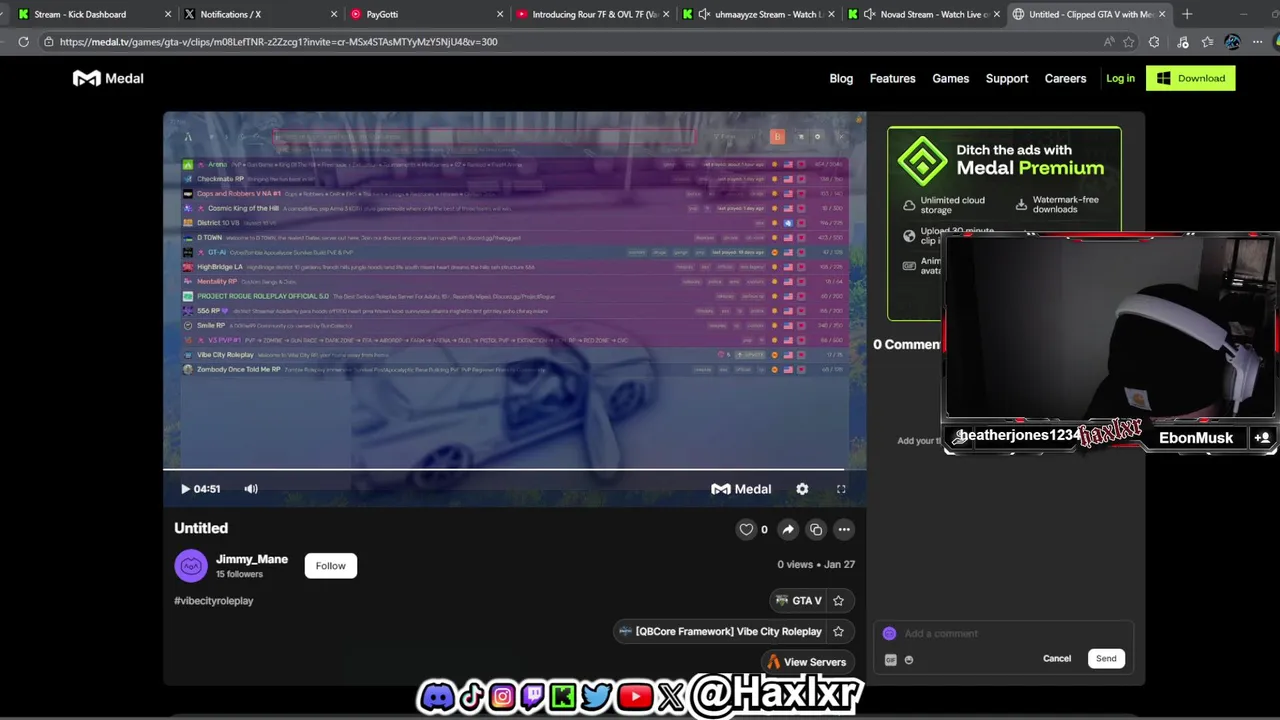1280x720 pixels.
Task: Open the video player settings gear
Action: pos(802,489)
